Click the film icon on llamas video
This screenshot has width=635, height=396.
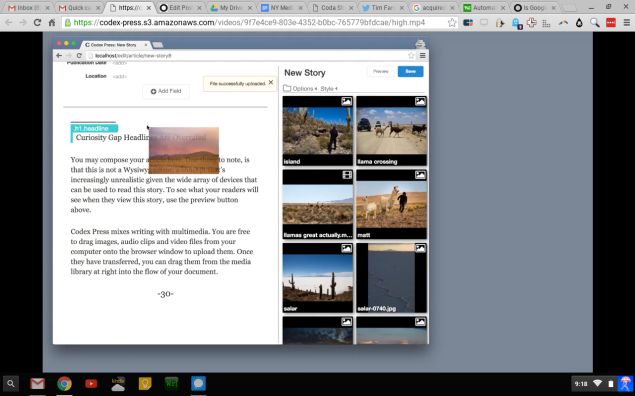pyautogui.click(x=347, y=175)
